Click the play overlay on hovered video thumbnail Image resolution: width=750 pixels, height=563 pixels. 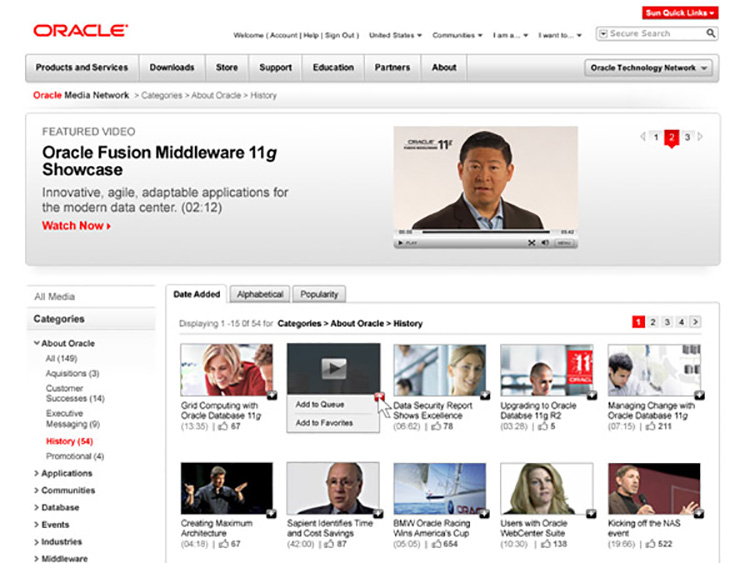point(333,368)
